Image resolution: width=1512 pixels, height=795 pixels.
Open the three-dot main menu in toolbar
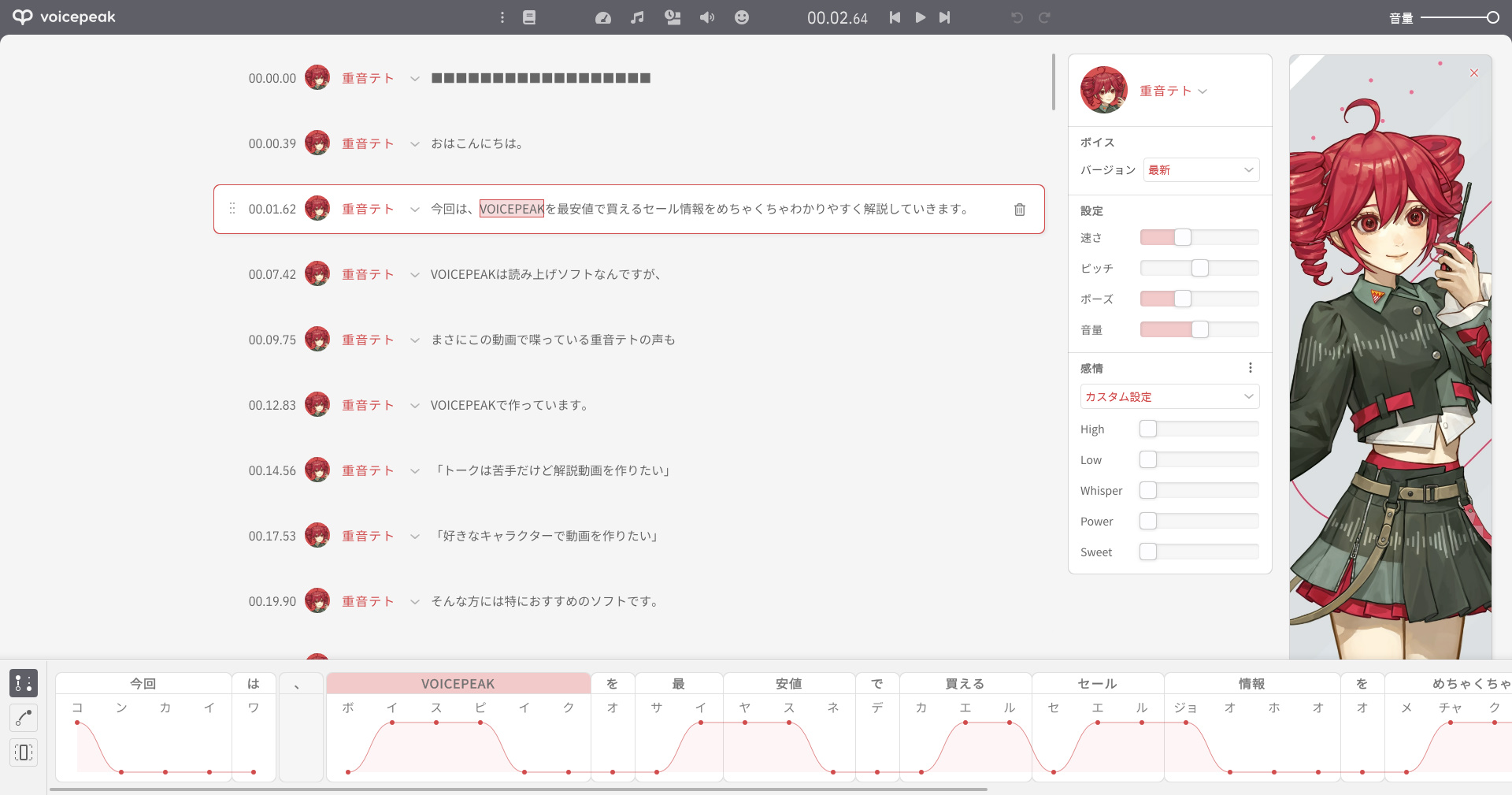pyautogui.click(x=502, y=17)
